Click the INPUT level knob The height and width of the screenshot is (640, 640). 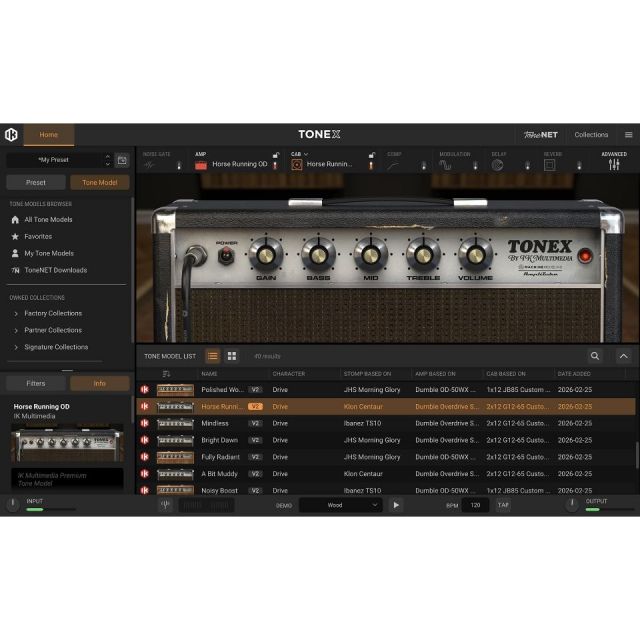tap(13, 505)
